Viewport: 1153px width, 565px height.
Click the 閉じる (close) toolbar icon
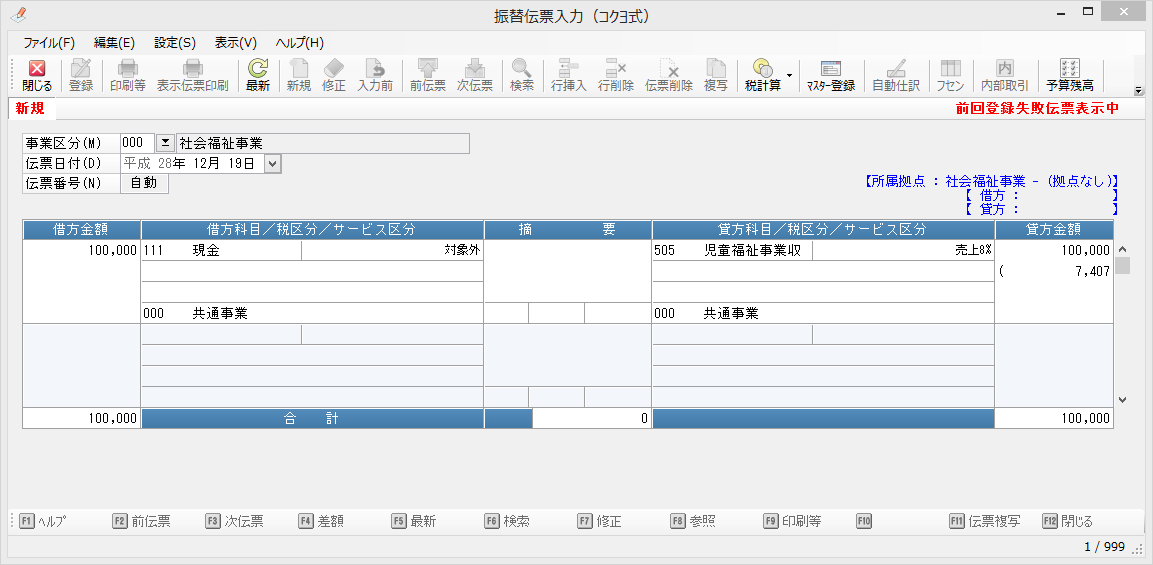(x=37, y=75)
